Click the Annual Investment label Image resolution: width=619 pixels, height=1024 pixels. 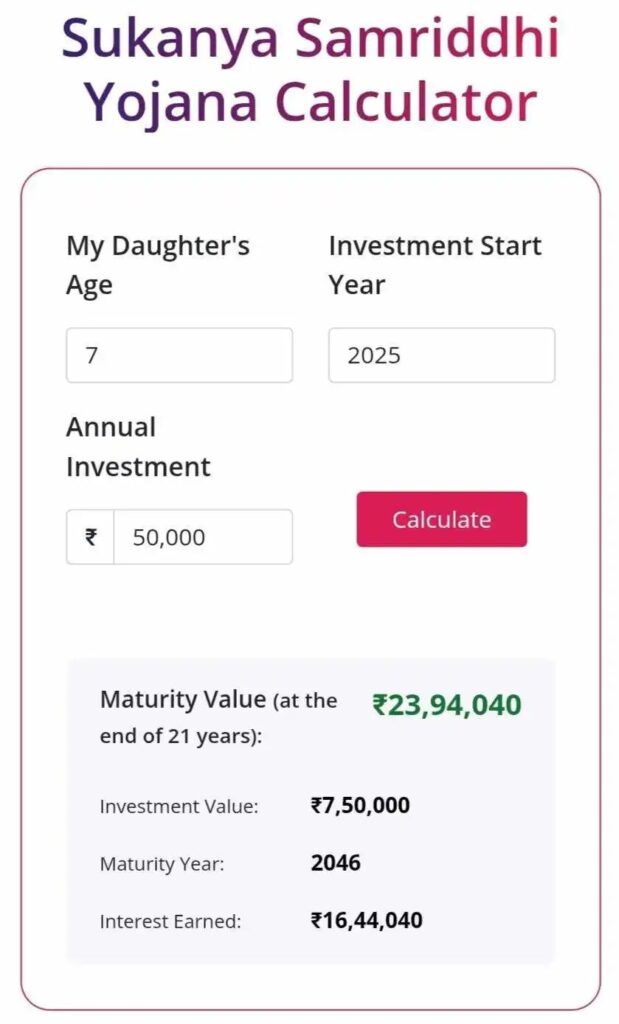pyautogui.click(x=138, y=447)
